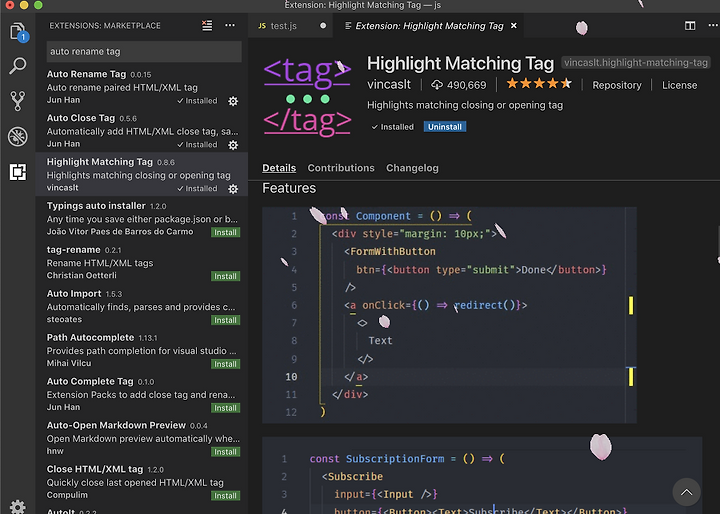Select the Extension: Highlight Matching Tag tab
The image size is (720, 514).
tap(429, 26)
